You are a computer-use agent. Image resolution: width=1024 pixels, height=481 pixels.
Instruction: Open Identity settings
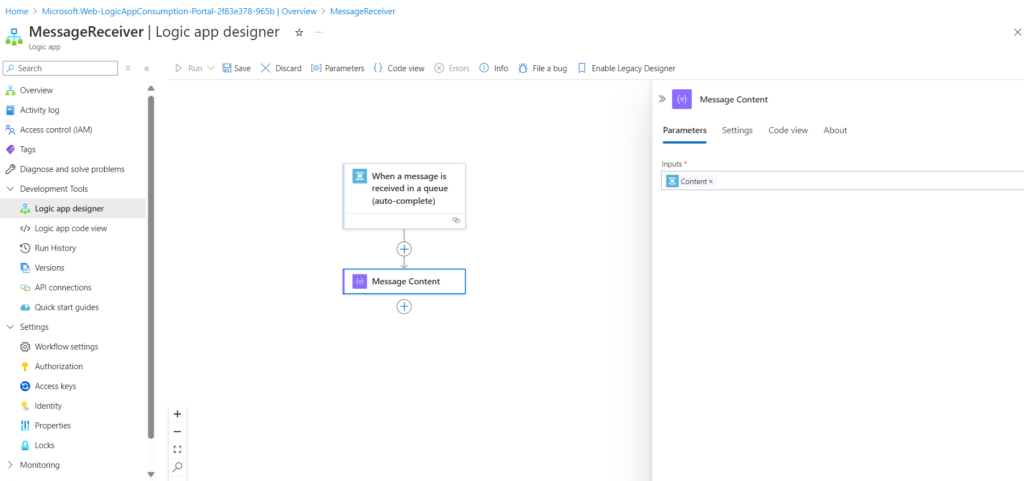[x=48, y=405]
